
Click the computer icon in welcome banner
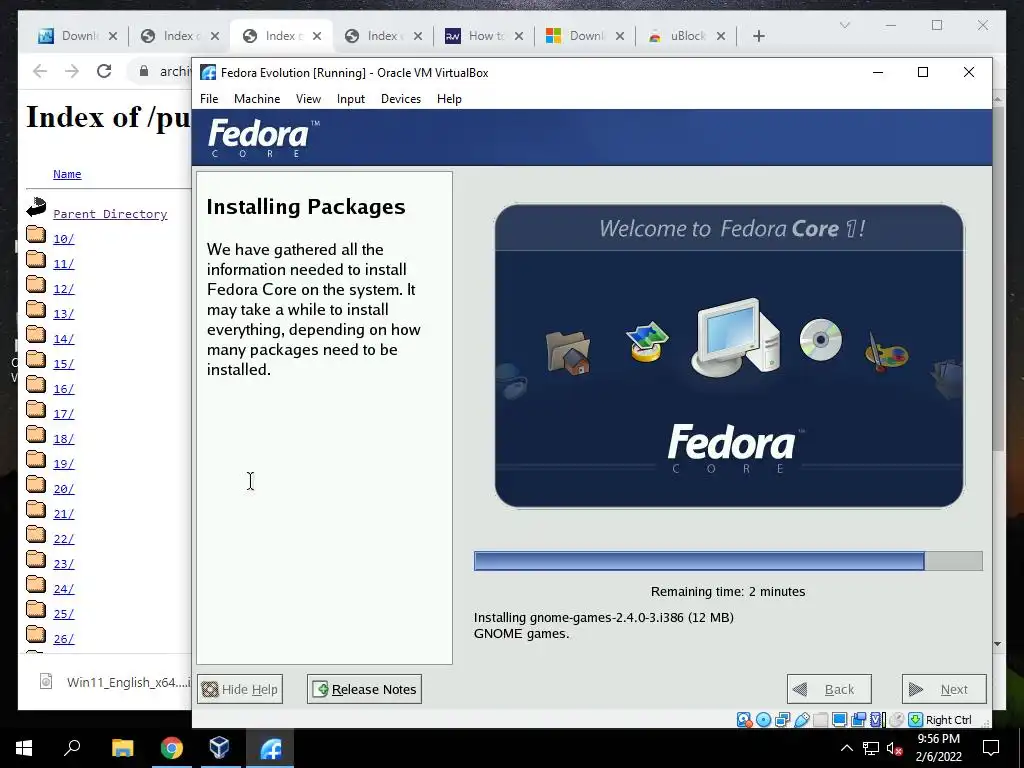pos(736,338)
